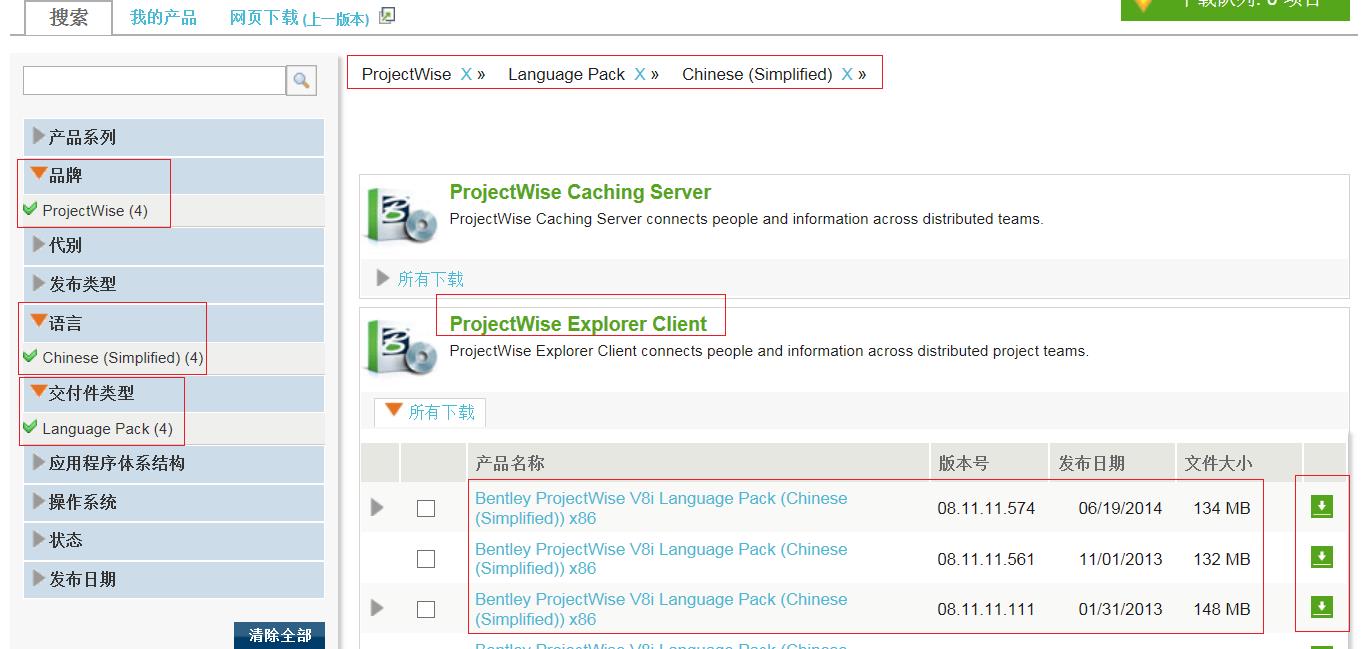Click the 版本号 column header
This screenshot has height=649, width=1363.
989,463
